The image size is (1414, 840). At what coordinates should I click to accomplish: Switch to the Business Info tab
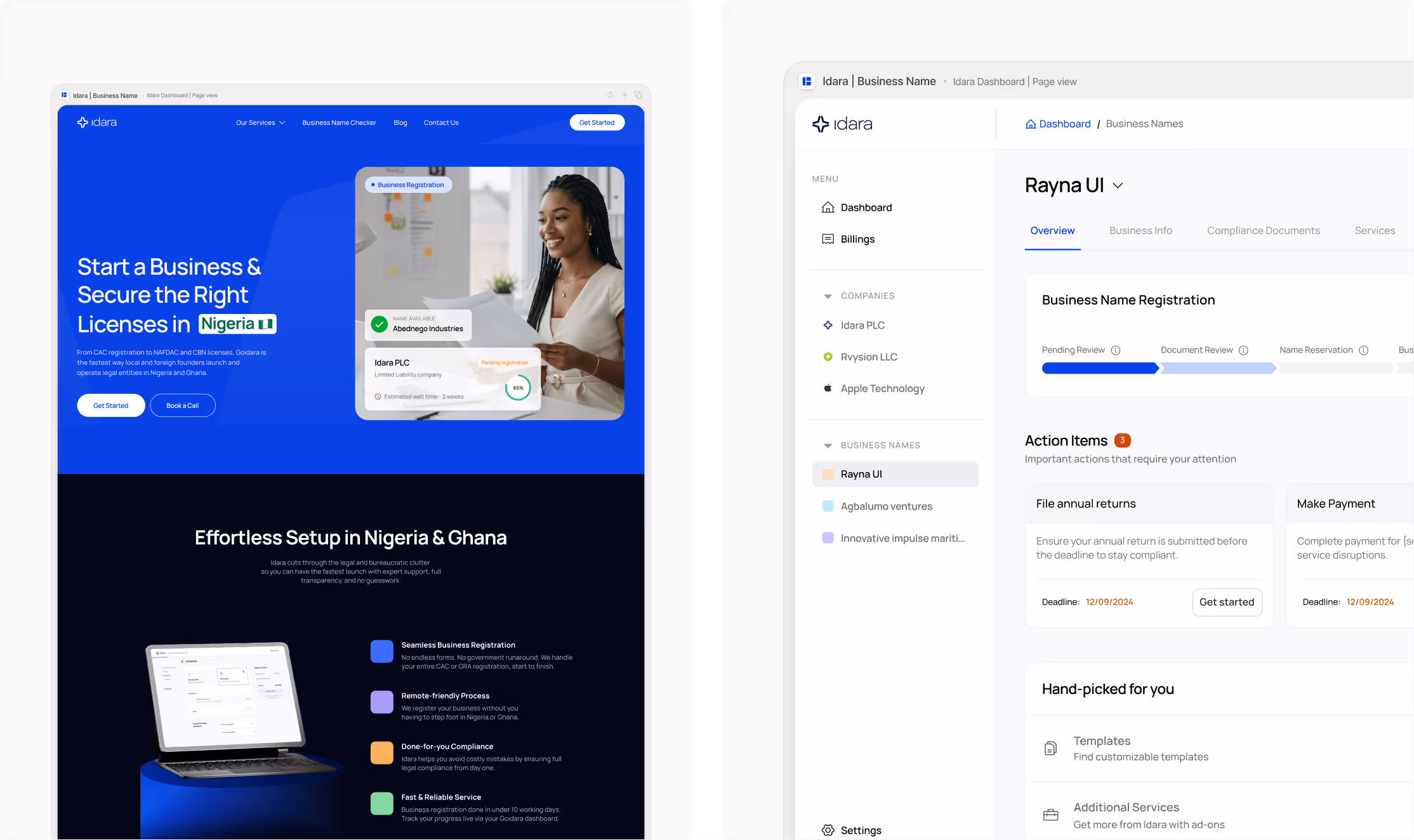click(1140, 231)
